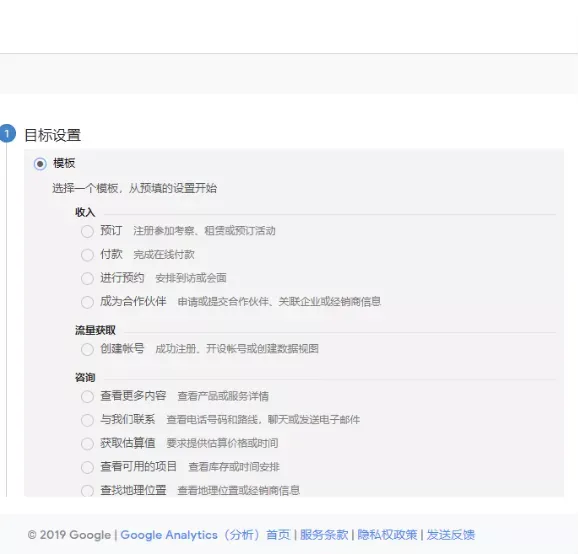The image size is (580, 556).
Task: Pick the 与我们联系 radio option
Action: (x=87, y=421)
